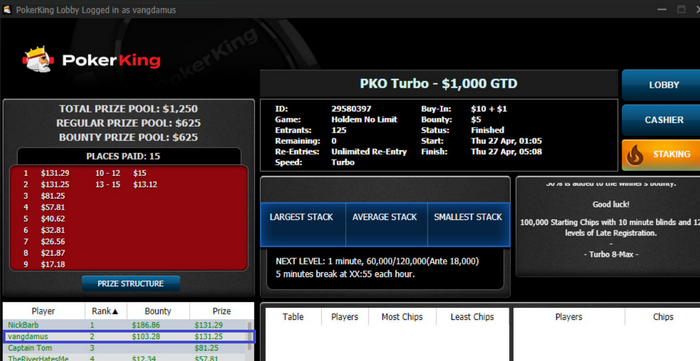Click the $81.25 prize for Captain Tom
700x361 pixels.
tap(207, 348)
